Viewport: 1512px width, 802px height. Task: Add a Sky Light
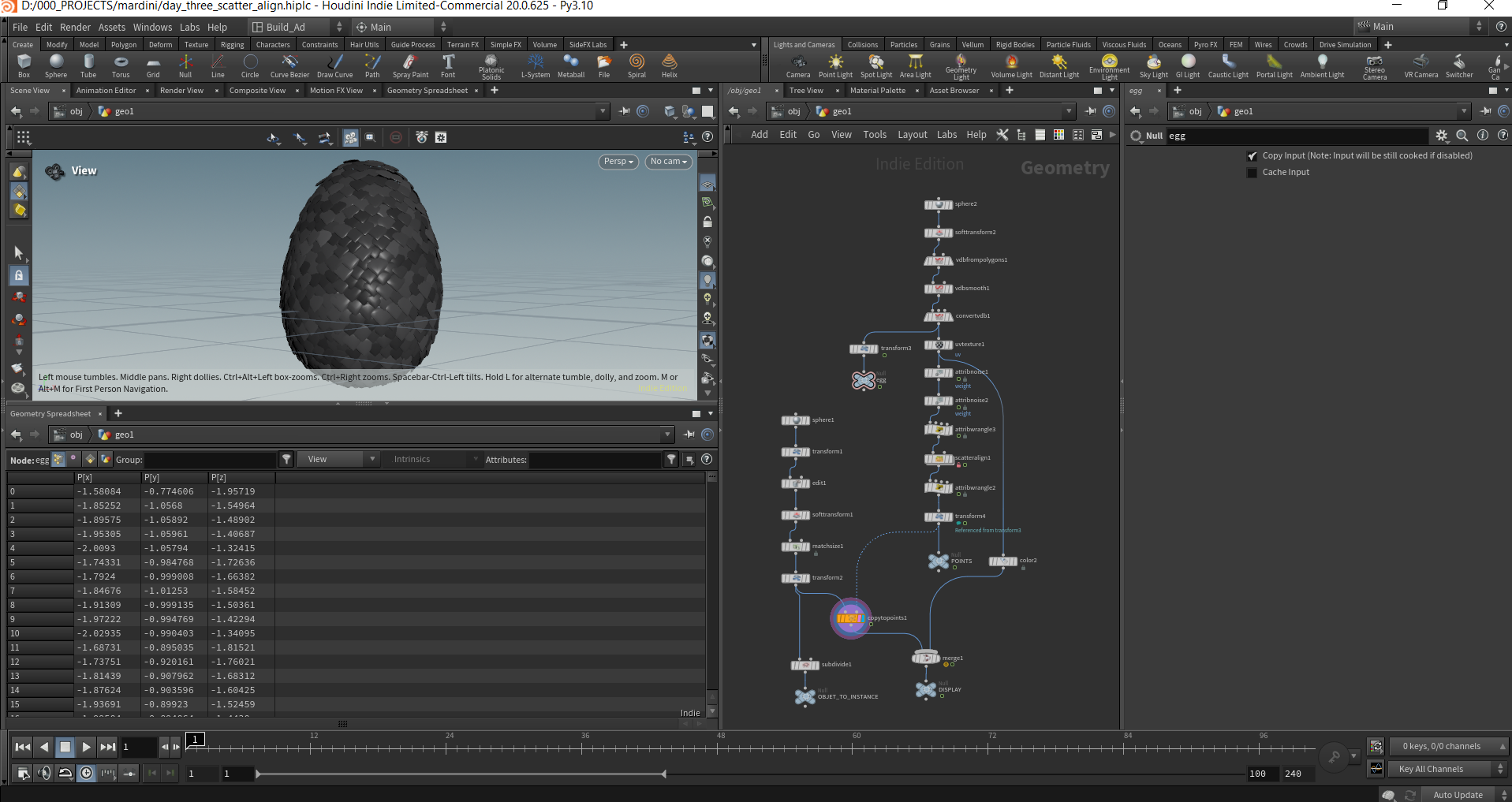coord(1153,65)
